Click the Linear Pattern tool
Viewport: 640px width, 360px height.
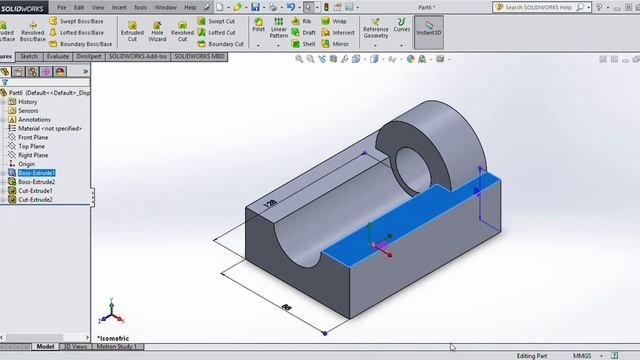(x=279, y=28)
